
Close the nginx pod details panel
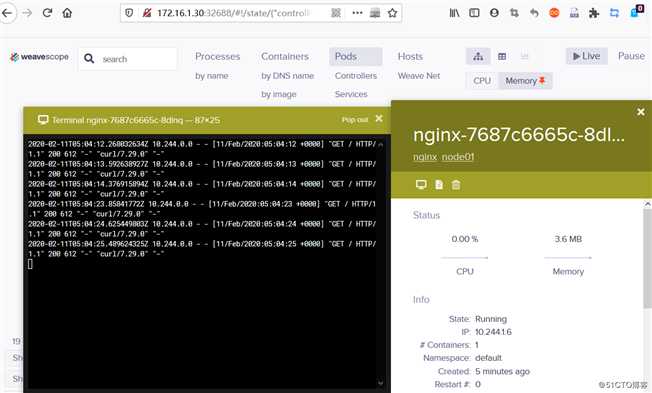641,112
